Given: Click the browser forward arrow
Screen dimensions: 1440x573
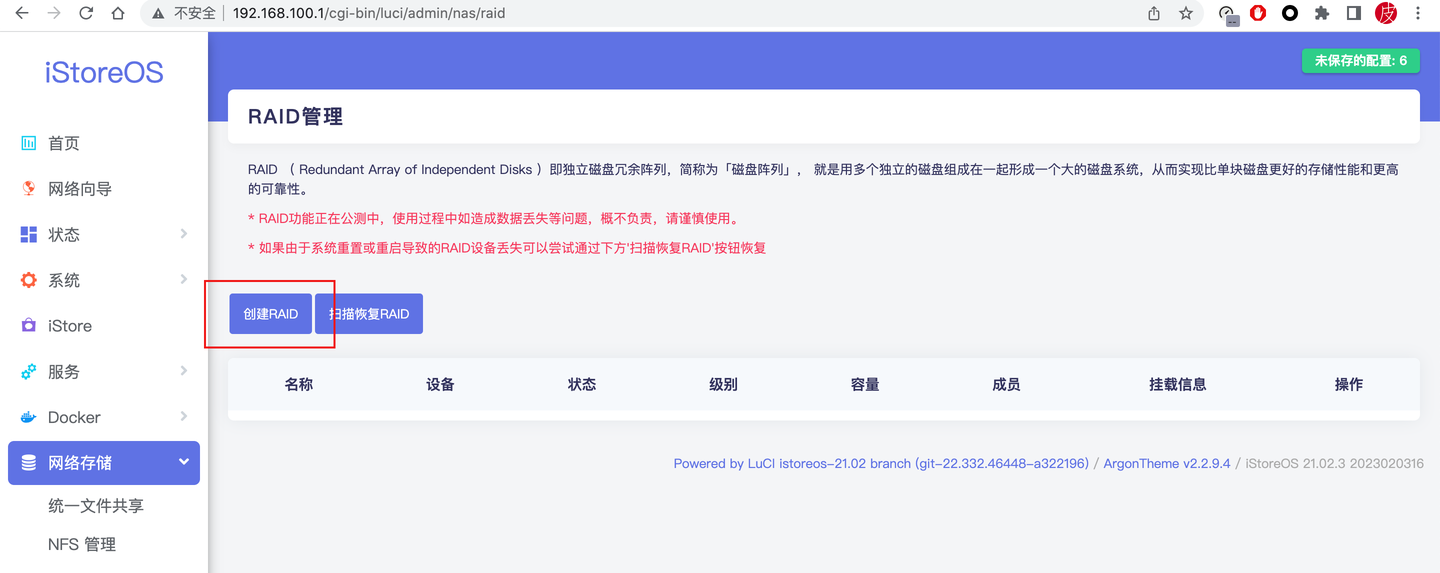Looking at the screenshot, I should pos(54,13).
